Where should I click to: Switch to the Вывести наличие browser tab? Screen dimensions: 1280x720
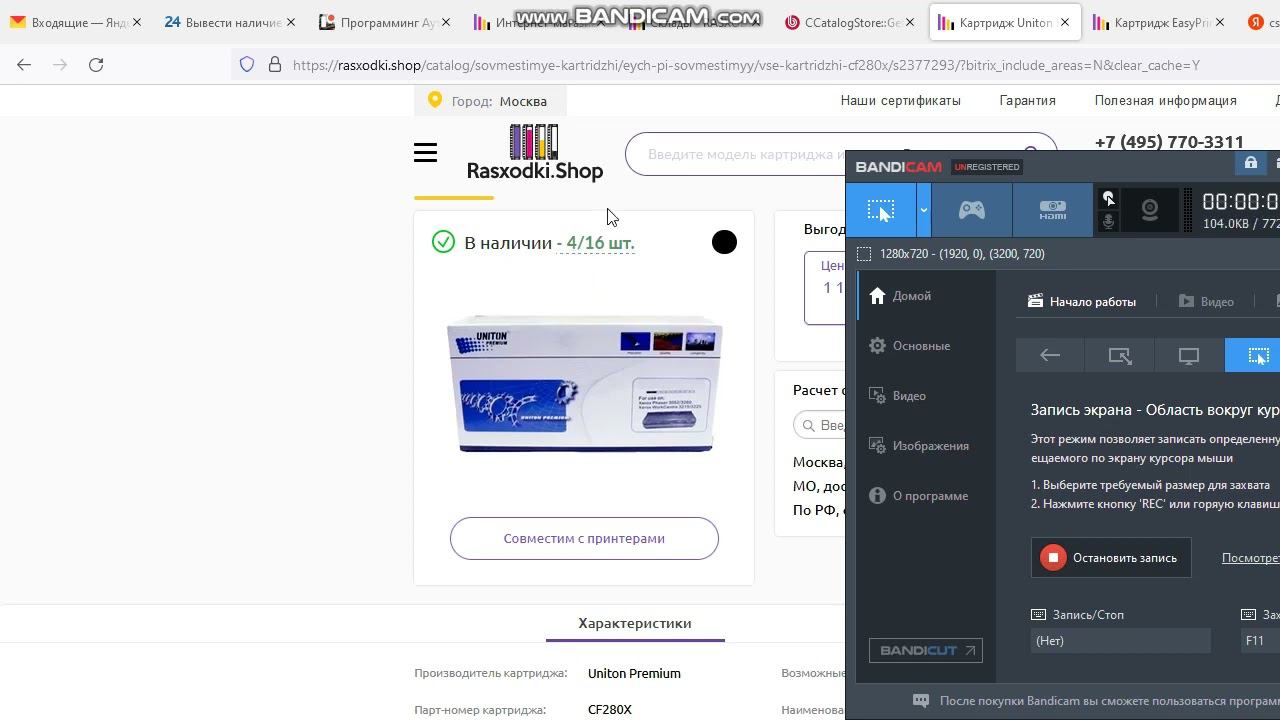click(x=229, y=22)
